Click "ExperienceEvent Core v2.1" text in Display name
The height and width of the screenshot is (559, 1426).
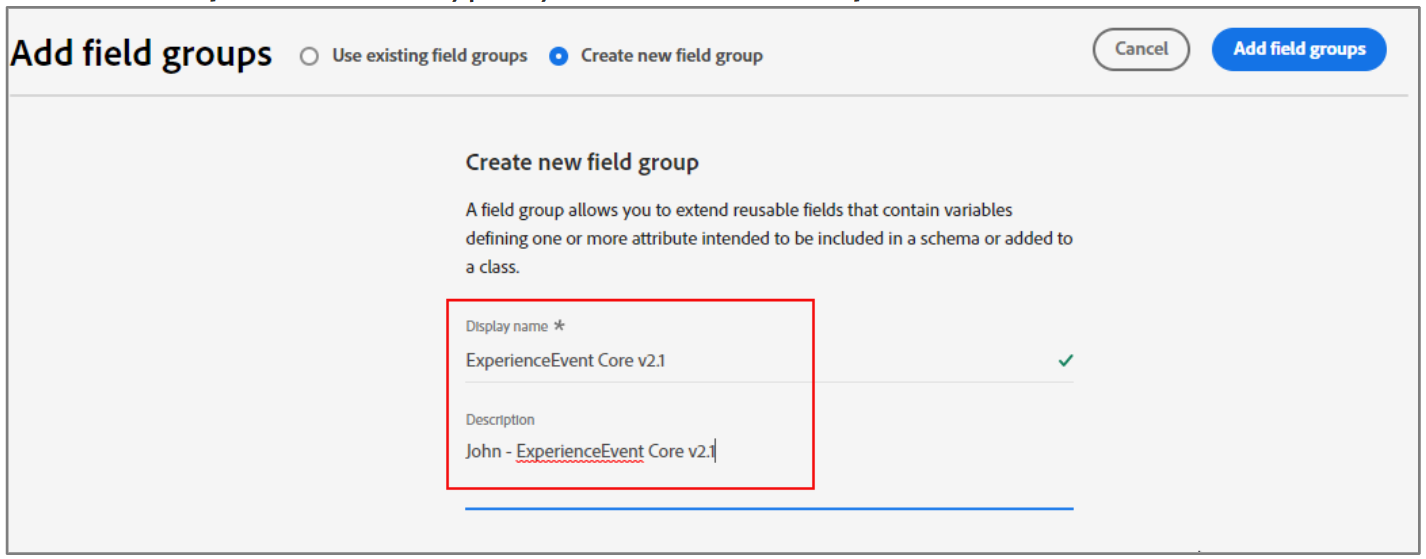(x=565, y=361)
